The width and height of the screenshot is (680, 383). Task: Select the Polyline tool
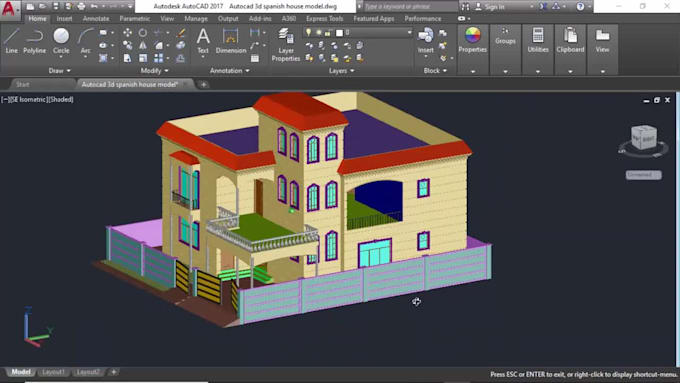click(34, 40)
